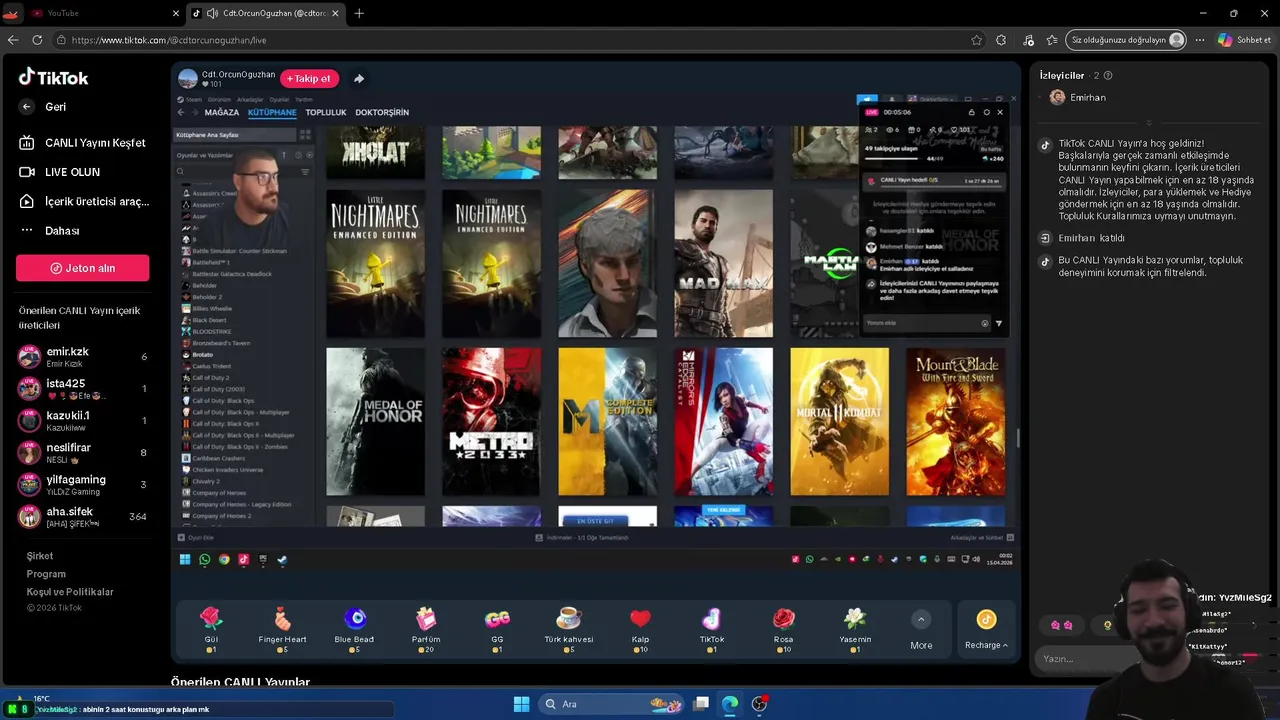Open the Recharge coins menu
This screenshot has height=720, width=1280.
pyautogui.click(x=986, y=630)
